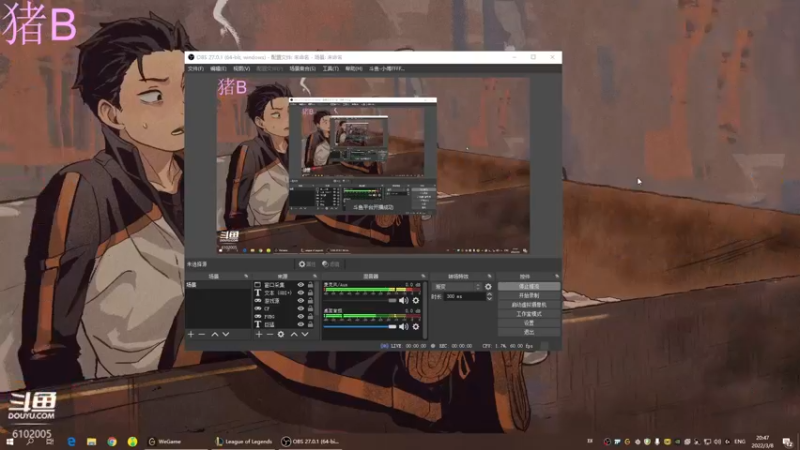The image size is (800, 450).
Task: Enable 工作室模式 studio mode
Action: click(x=529, y=314)
